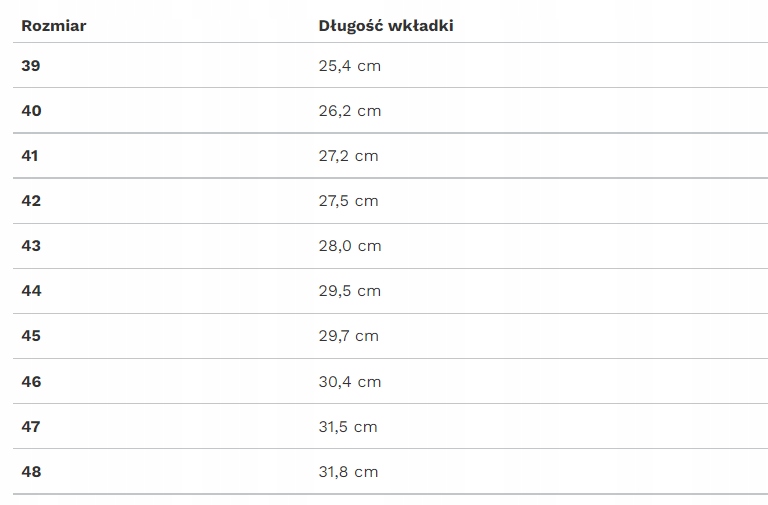Viewport: 768px width, 505px height.
Task: Select size 45 row label
Action: [31, 336]
